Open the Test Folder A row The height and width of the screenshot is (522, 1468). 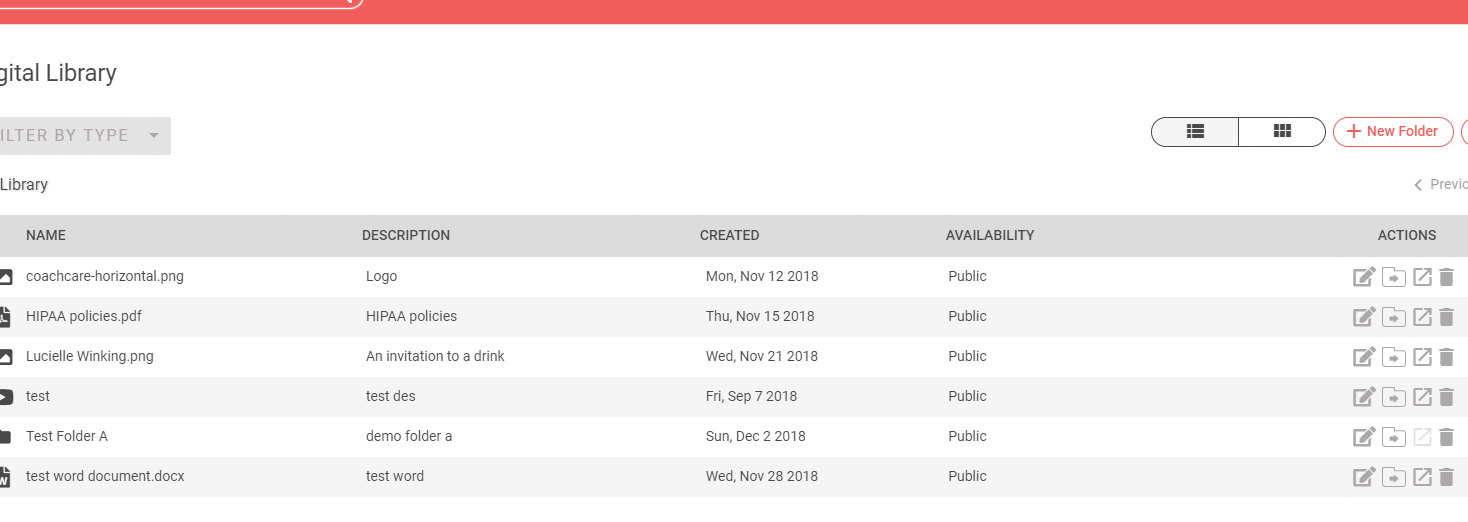[67, 437]
